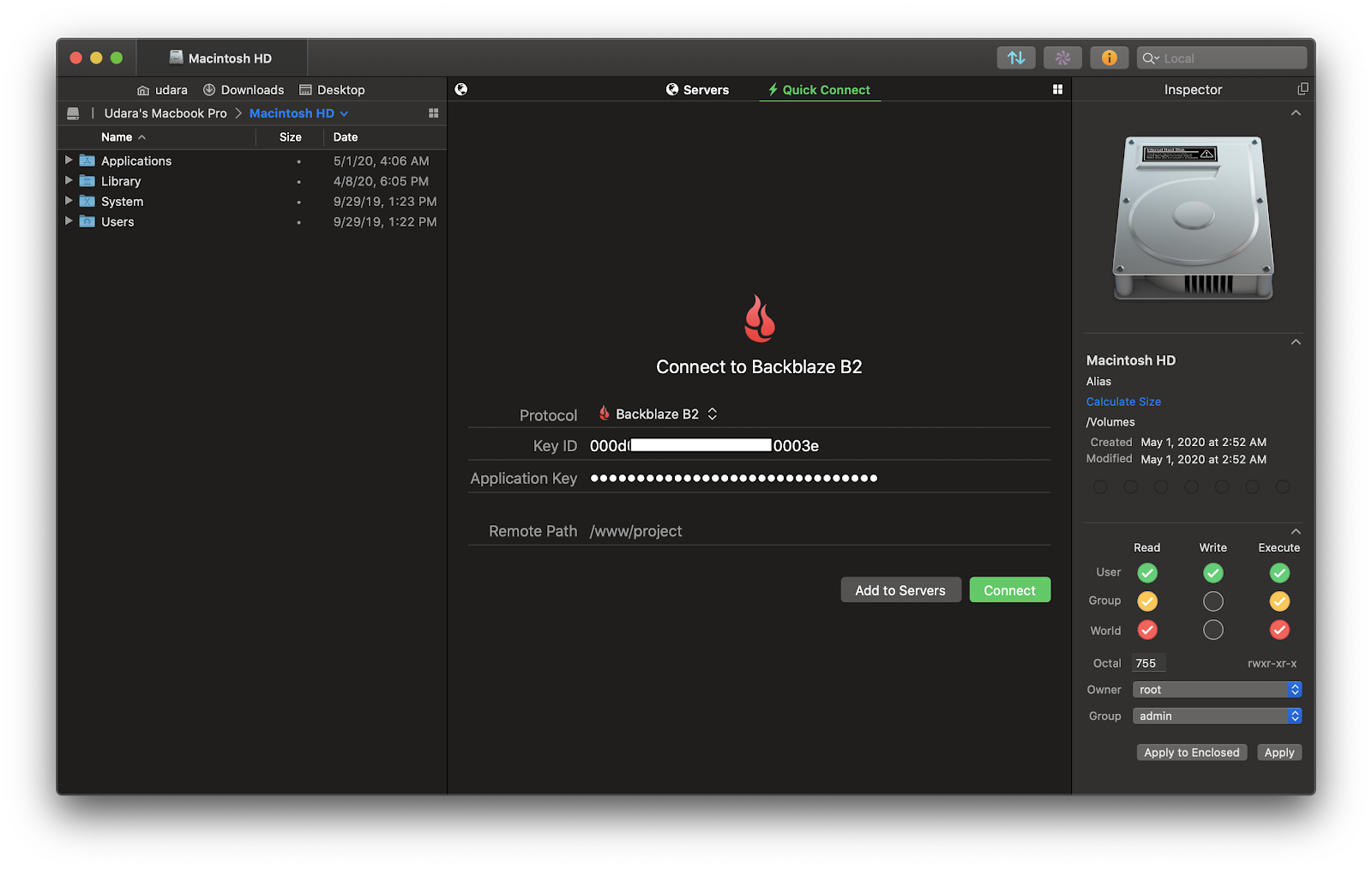Click the System folder icon
Viewport: 1372px width, 870px height.
point(87,202)
